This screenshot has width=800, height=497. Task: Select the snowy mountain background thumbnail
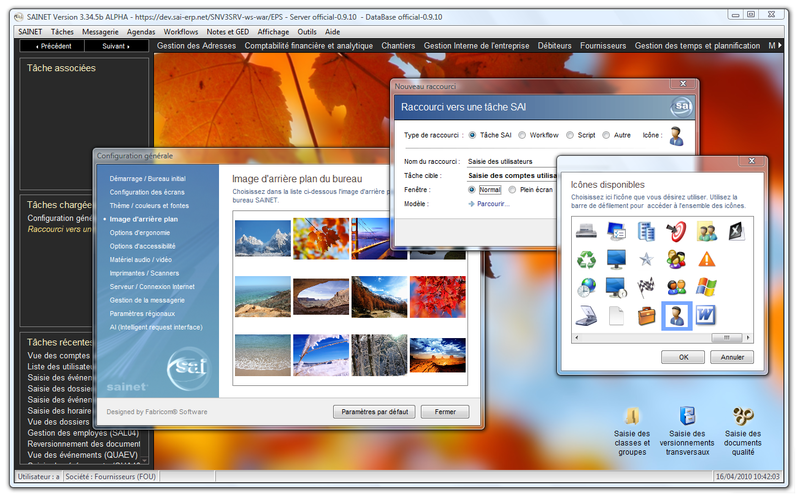click(x=262, y=238)
